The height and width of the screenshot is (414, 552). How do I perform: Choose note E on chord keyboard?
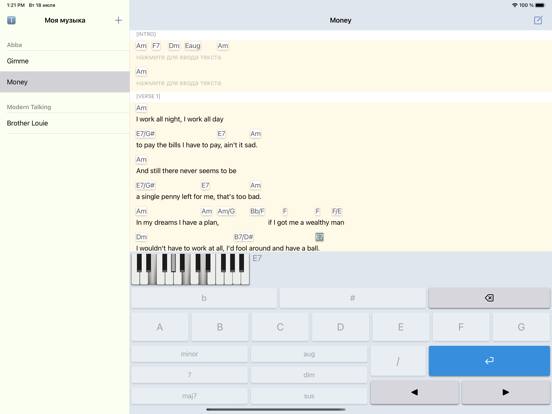click(401, 327)
